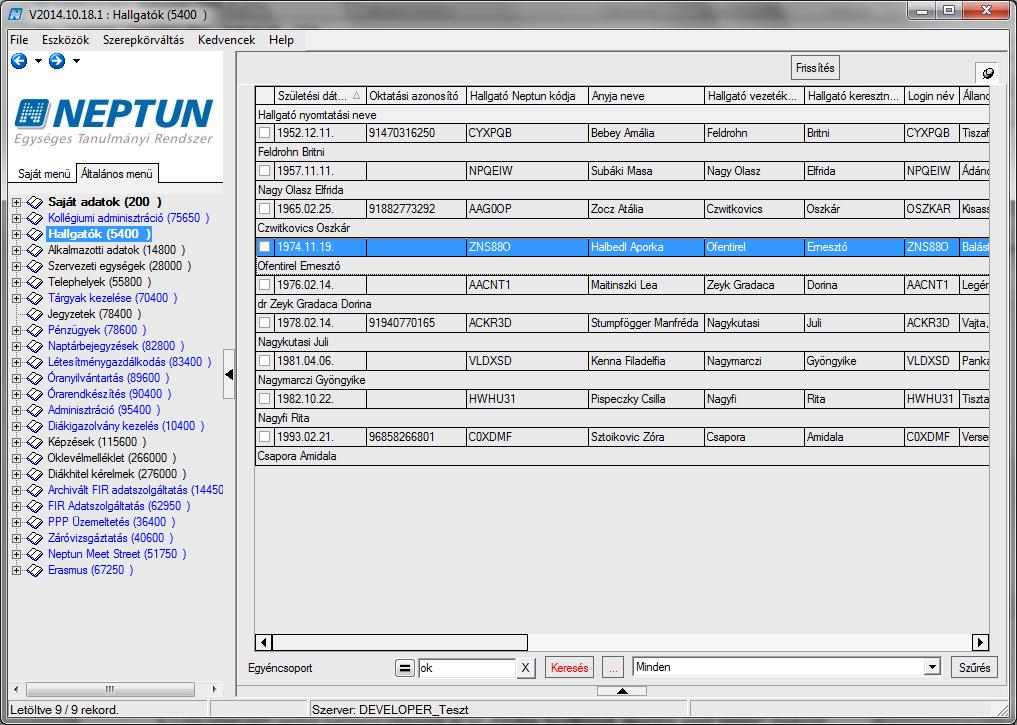This screenshot has width=1017, height=725.
Task: Clear search field with X button
Action: (x=526, y=668)
